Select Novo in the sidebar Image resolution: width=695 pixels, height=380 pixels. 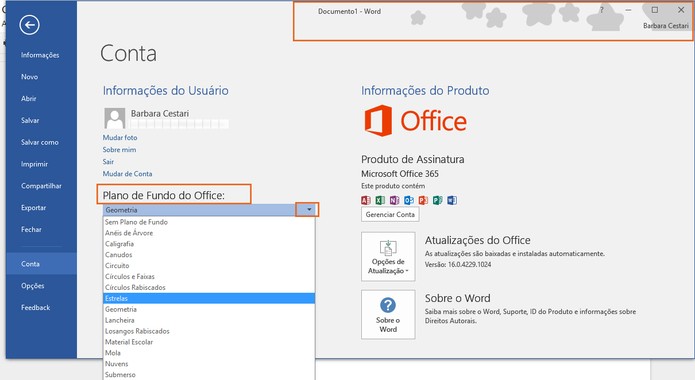click(41, 77)
